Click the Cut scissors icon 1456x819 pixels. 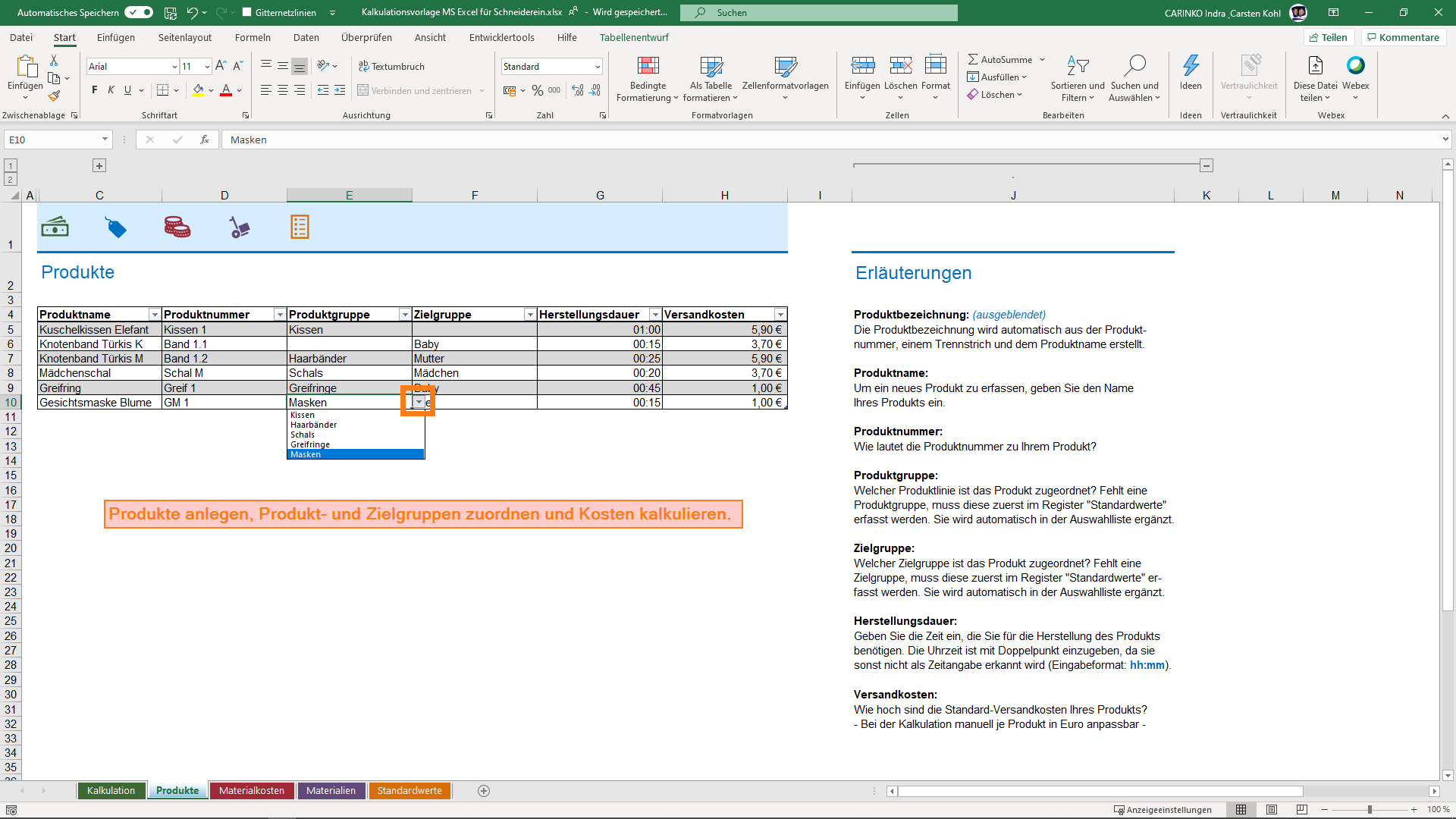(x=54, y=60)
